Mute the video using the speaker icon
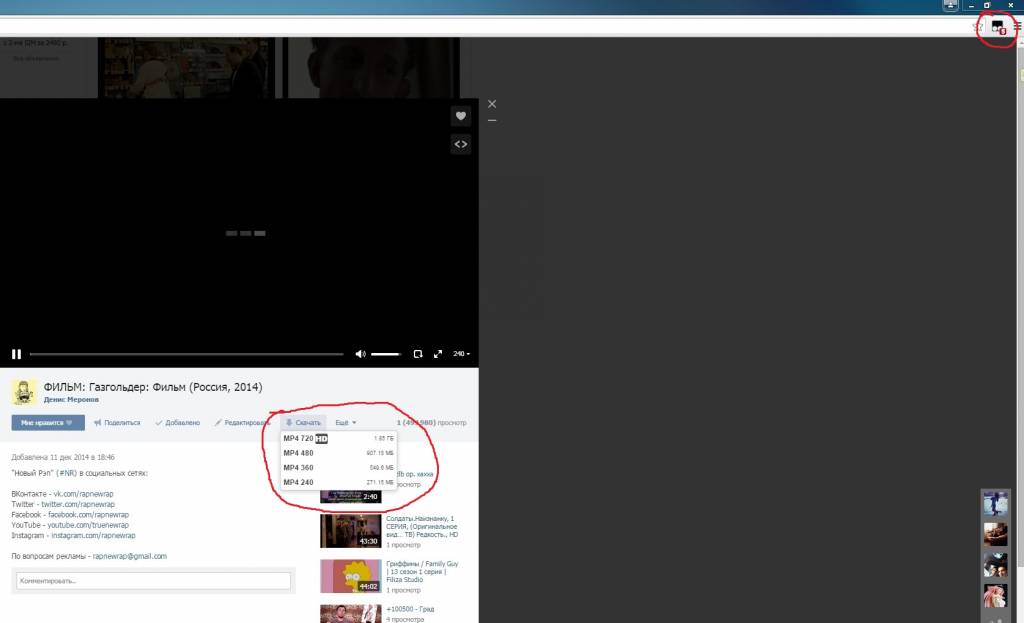Viewport: 1024px width, 623px height. [360, 354]
